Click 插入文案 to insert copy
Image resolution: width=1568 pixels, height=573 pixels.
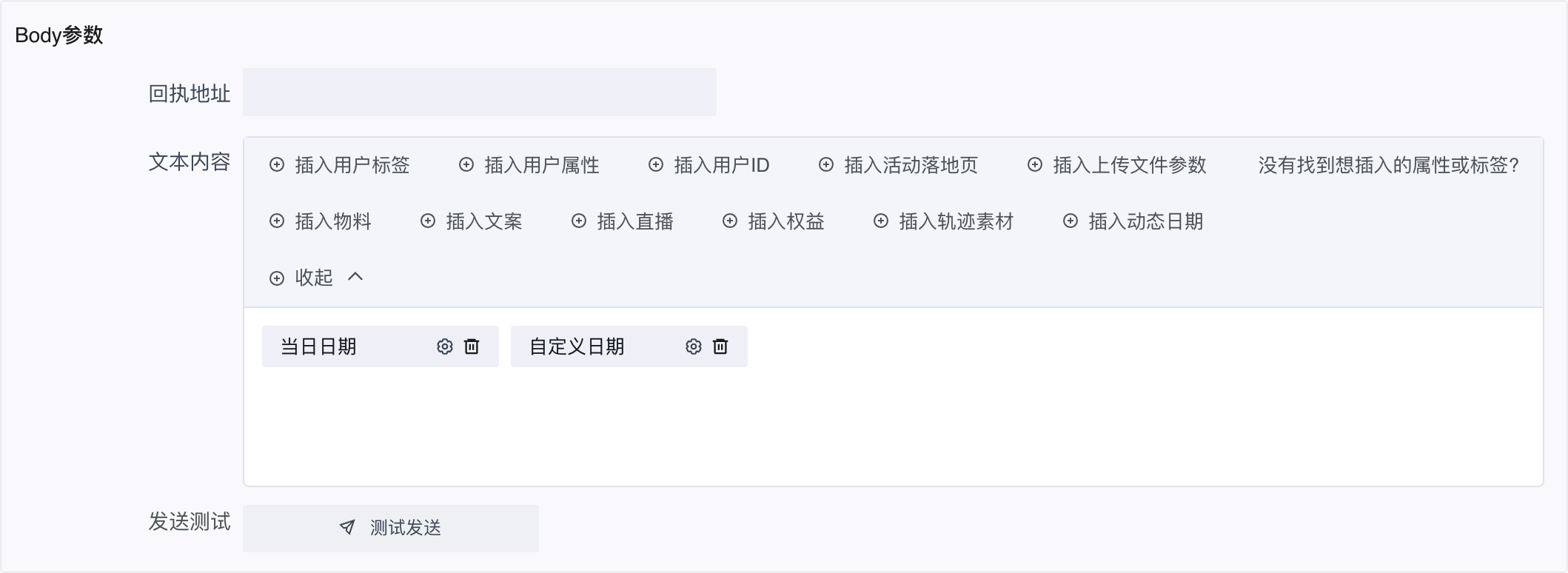[483, 221]
